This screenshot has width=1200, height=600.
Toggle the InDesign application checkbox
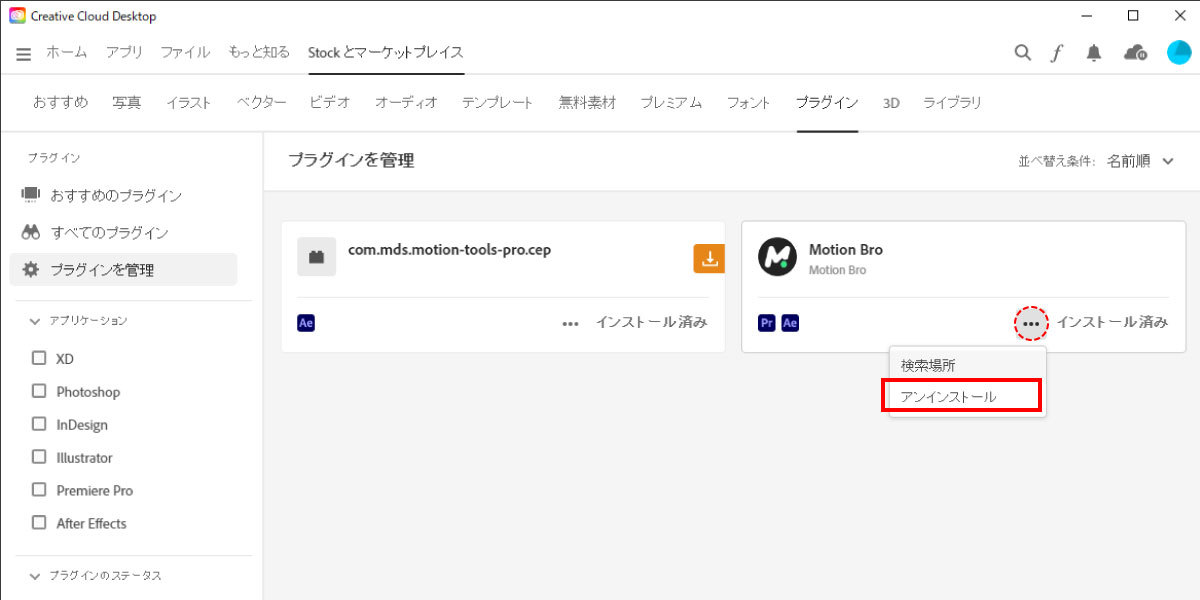[x=39, y=424]
